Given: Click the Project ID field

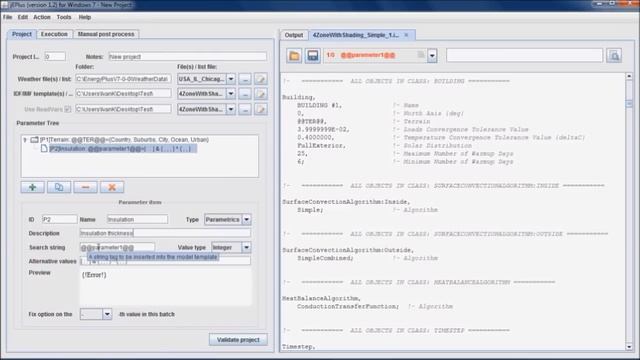Looking at the screenshot, I should [55, 57].
